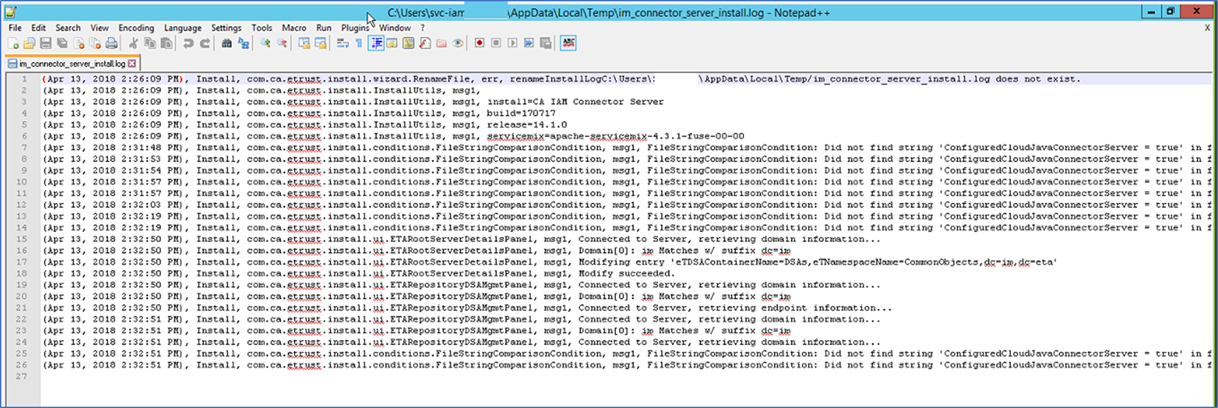Zoom in using toolbar magnifier

click(266, 43)
